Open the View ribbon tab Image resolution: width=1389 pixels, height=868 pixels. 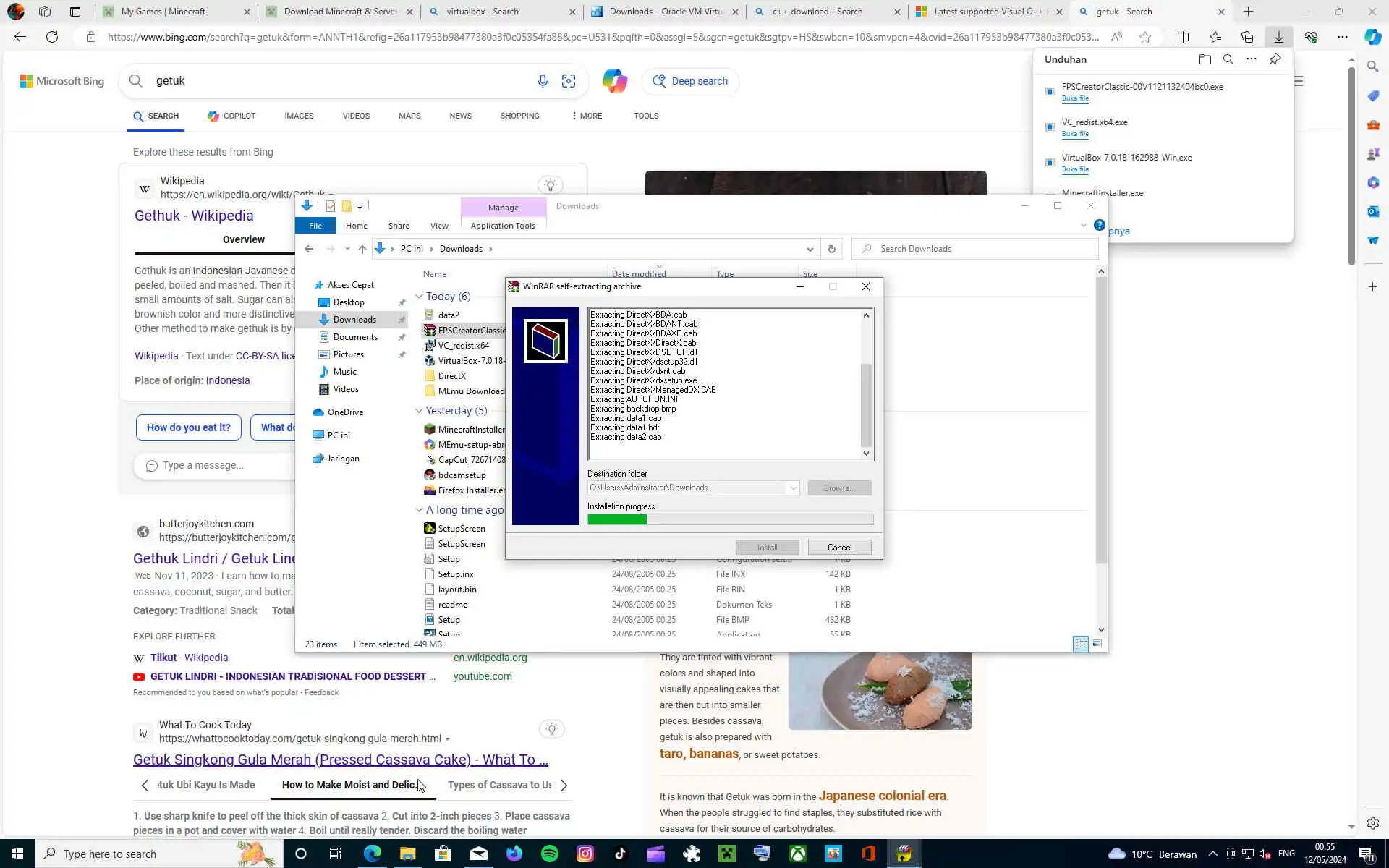click(x=439, y=226)
